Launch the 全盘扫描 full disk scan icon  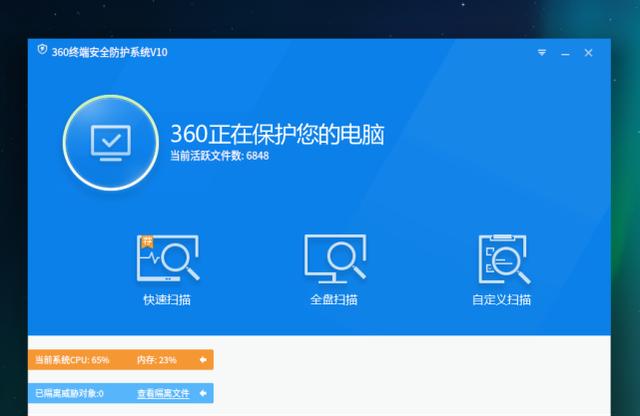point(335,258)
